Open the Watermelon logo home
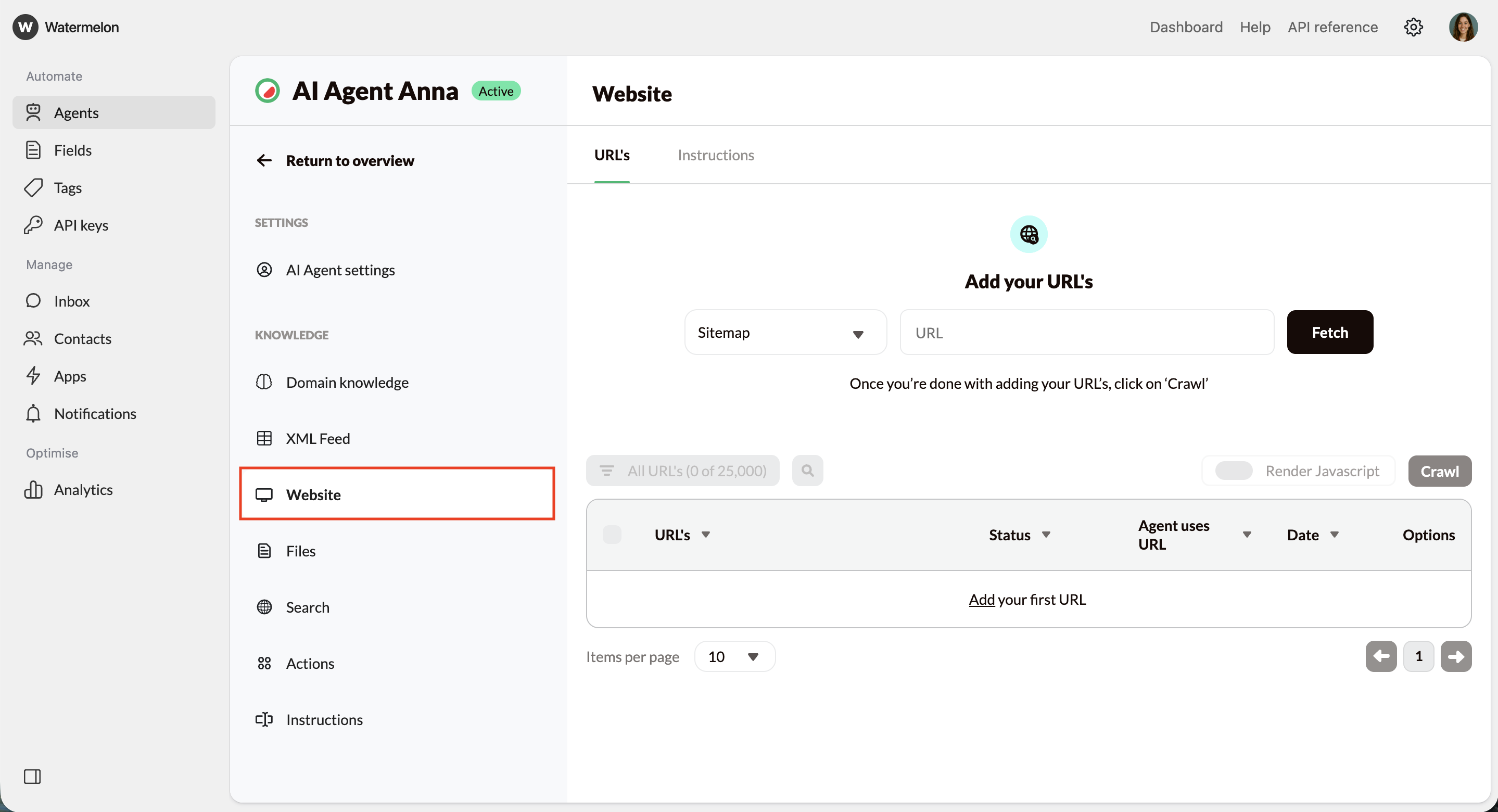 point(26,27)
